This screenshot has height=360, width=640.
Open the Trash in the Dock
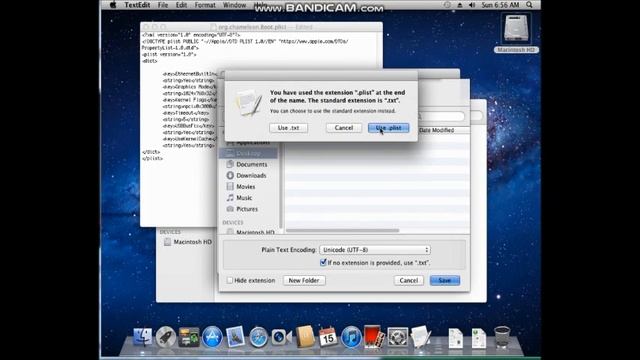(502, 337)
